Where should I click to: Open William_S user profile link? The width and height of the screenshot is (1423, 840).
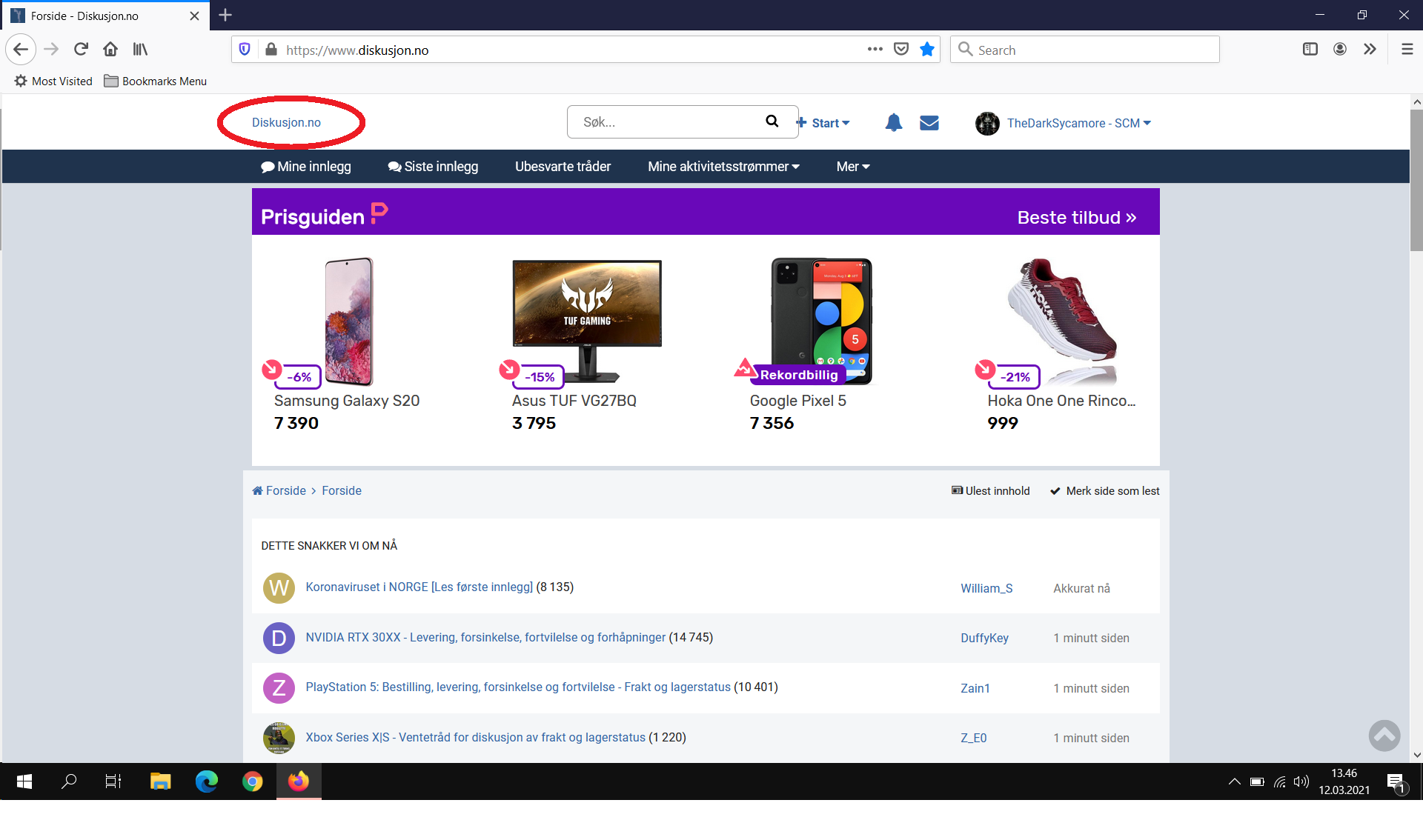[x=986, y=588]
